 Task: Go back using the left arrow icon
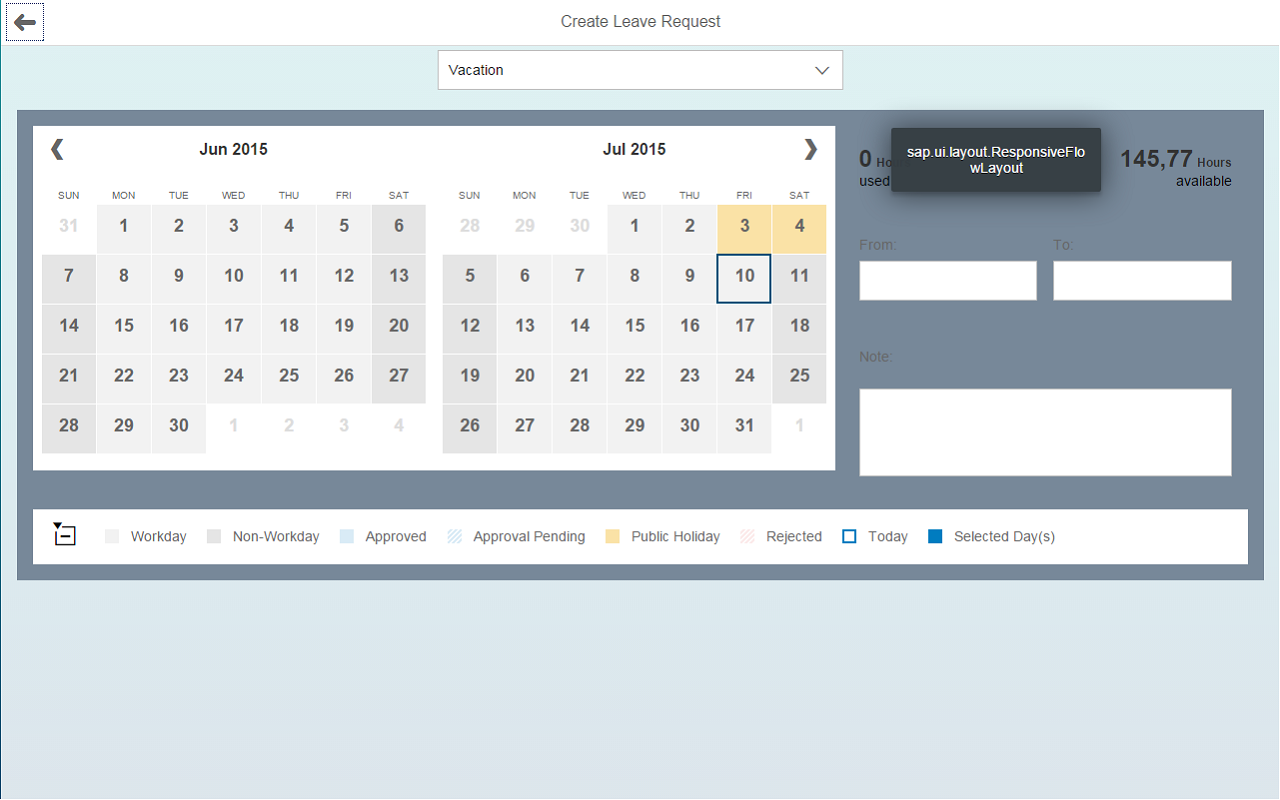tap(25, 22)
